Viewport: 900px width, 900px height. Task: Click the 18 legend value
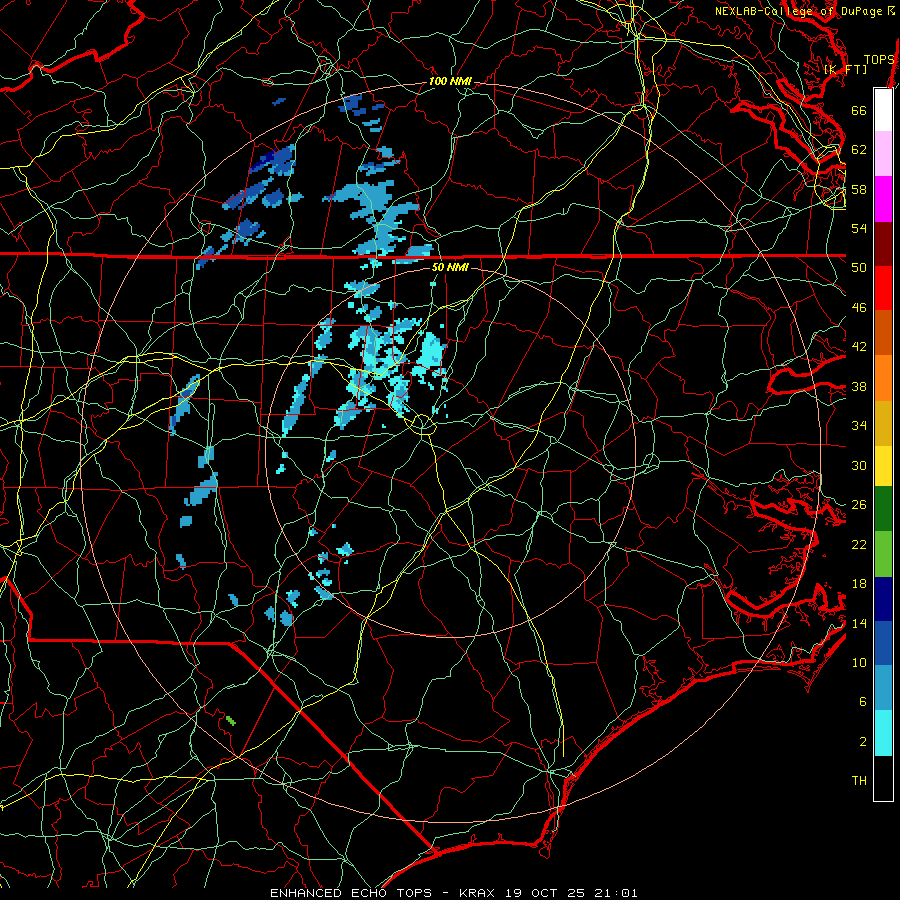[859, 584]
